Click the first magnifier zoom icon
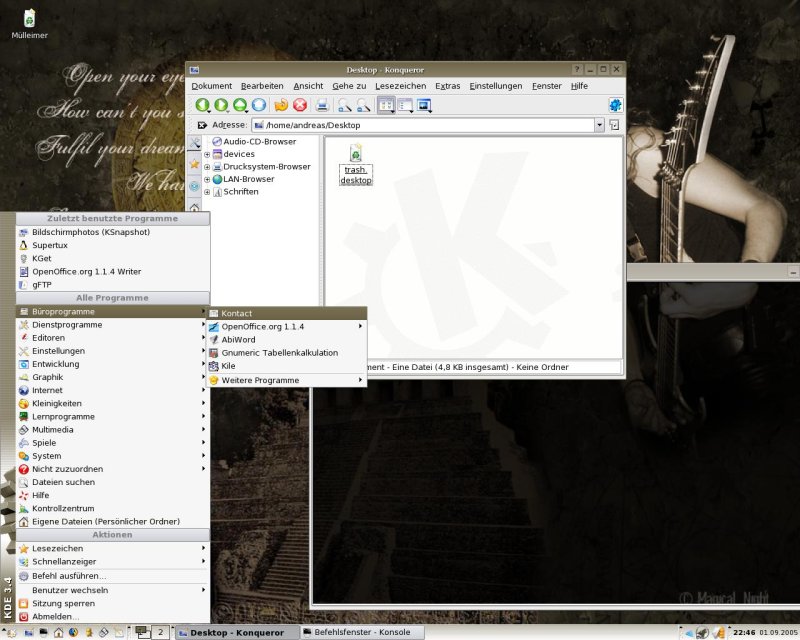 pos(344,105)
